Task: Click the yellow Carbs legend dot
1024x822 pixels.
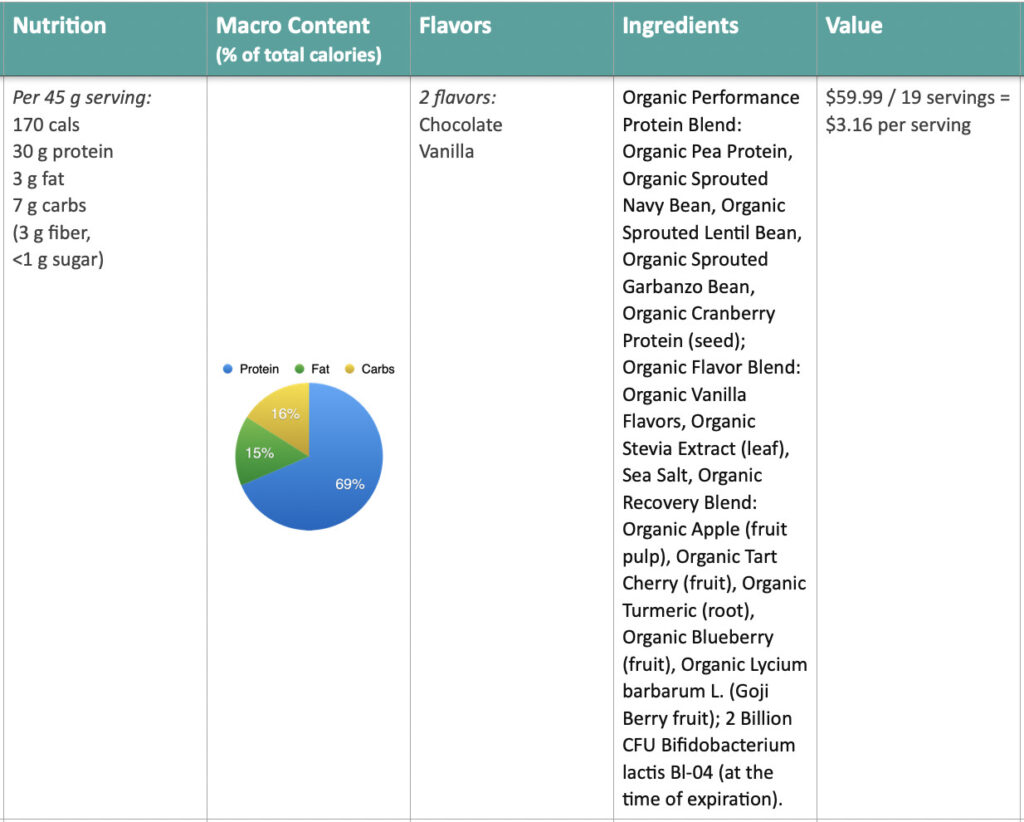Action: (x=349, y=369)
